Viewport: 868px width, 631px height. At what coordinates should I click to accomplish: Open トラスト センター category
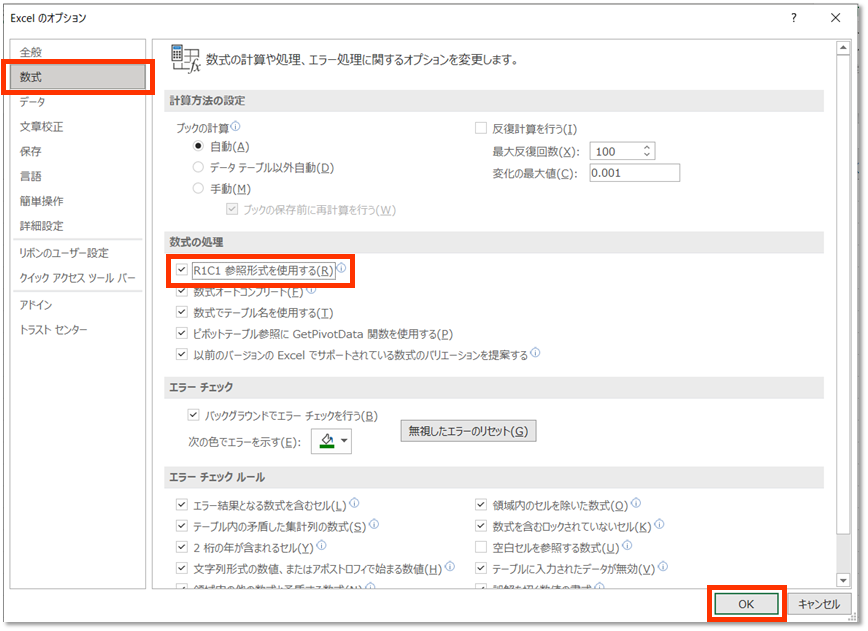point(78,330)
